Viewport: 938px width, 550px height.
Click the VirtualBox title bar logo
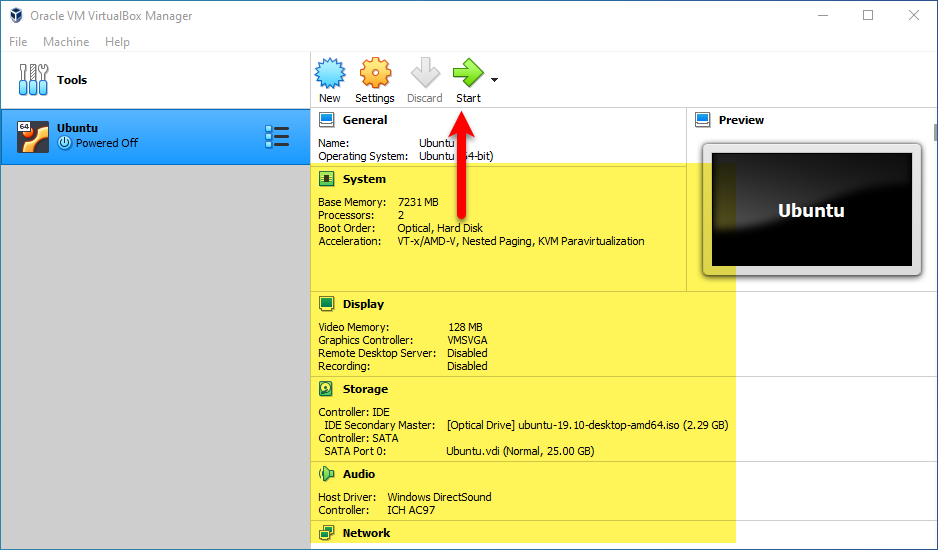point(16,16)
